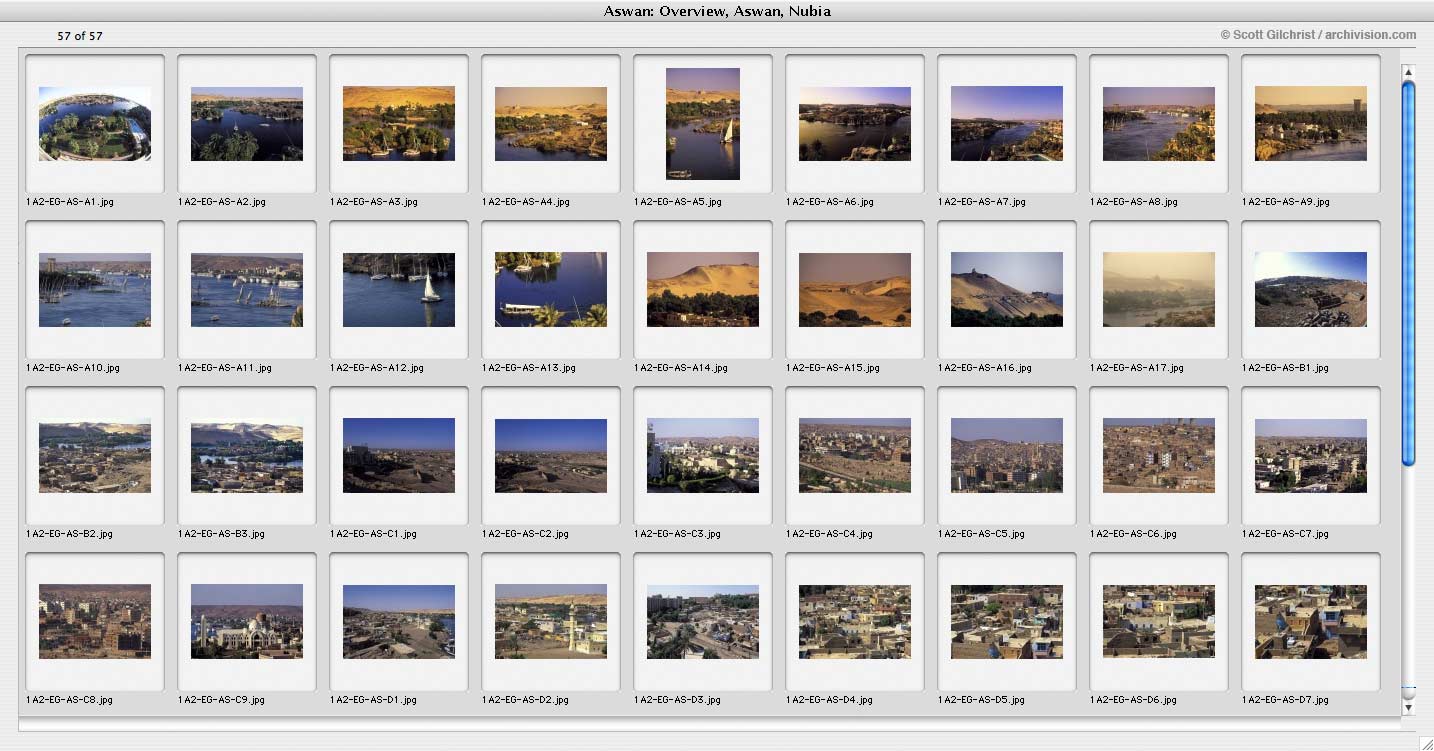Choose the 1A2-EG-AS-C5.jpg thumbnail
The image size is (1434, 751).
coord(1007,456)
